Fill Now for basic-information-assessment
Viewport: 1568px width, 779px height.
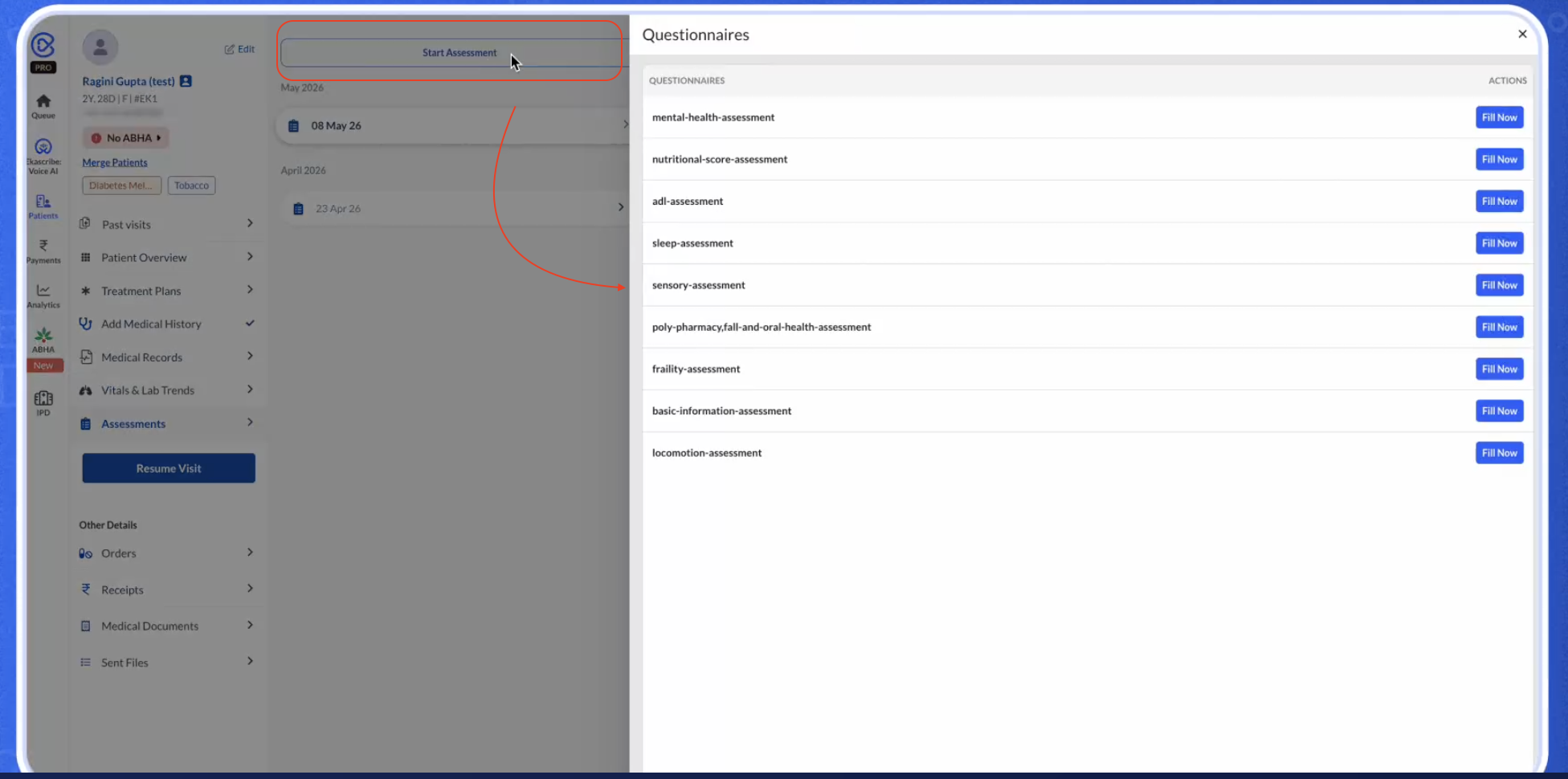[x=1499, y=410]
